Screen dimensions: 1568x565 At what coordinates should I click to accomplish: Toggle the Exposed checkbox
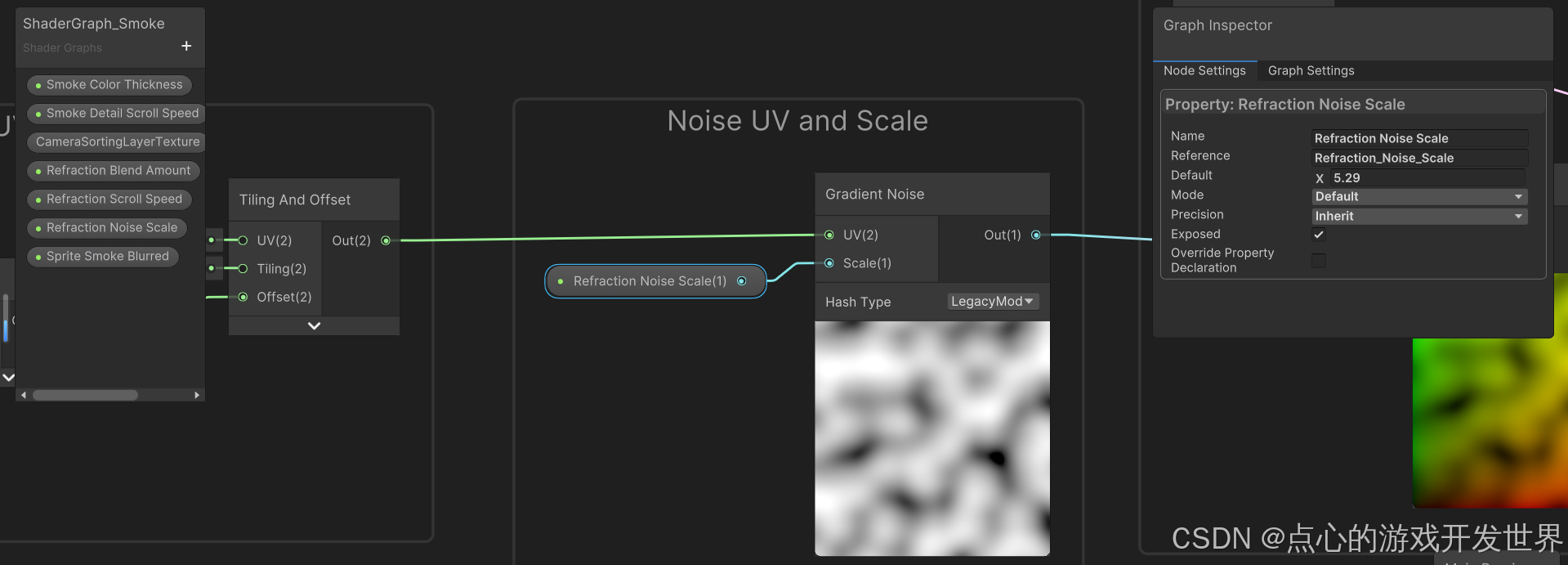[x=1319, y=235]
